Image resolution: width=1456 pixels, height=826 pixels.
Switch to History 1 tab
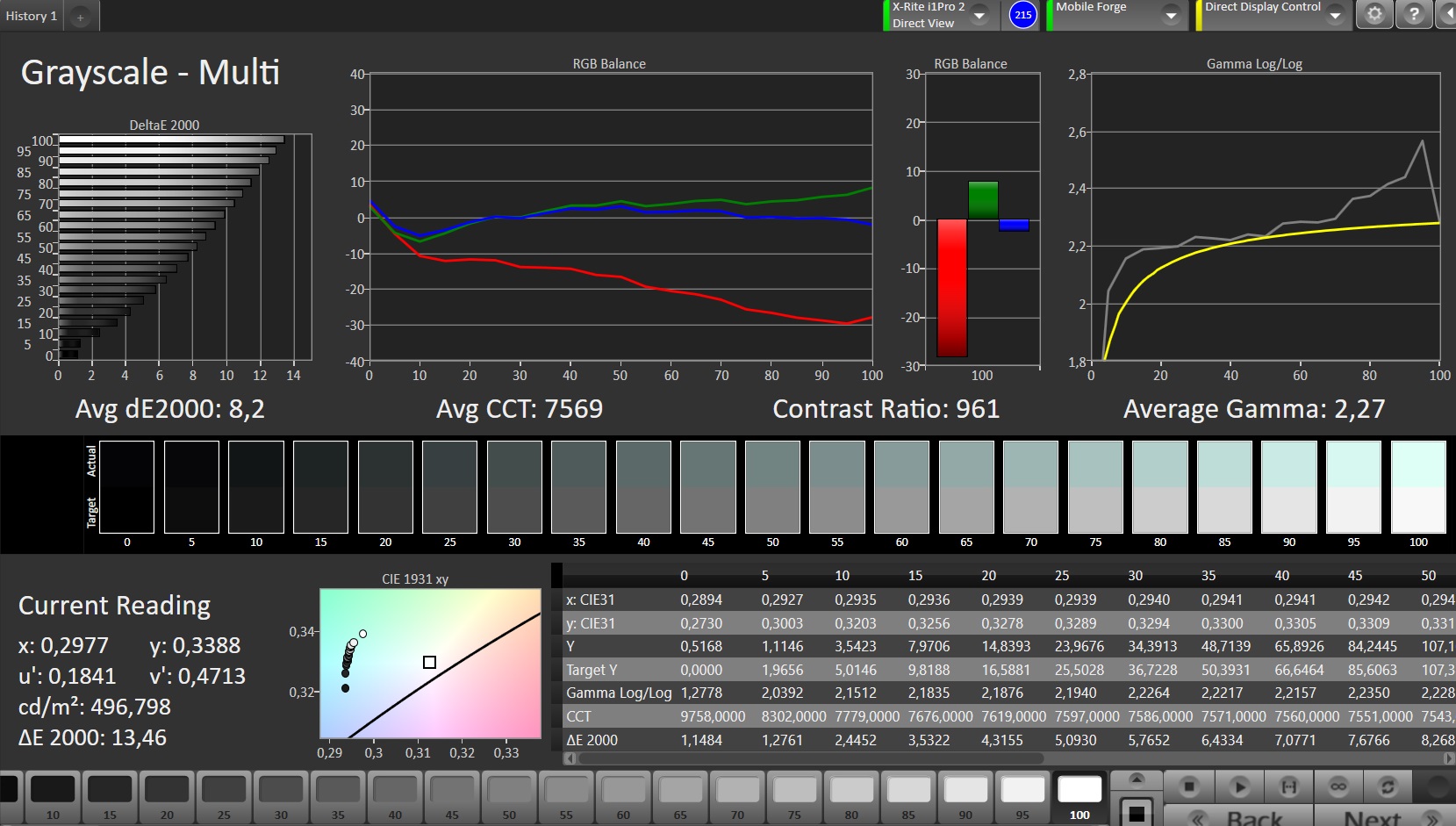tap(31, 16)
